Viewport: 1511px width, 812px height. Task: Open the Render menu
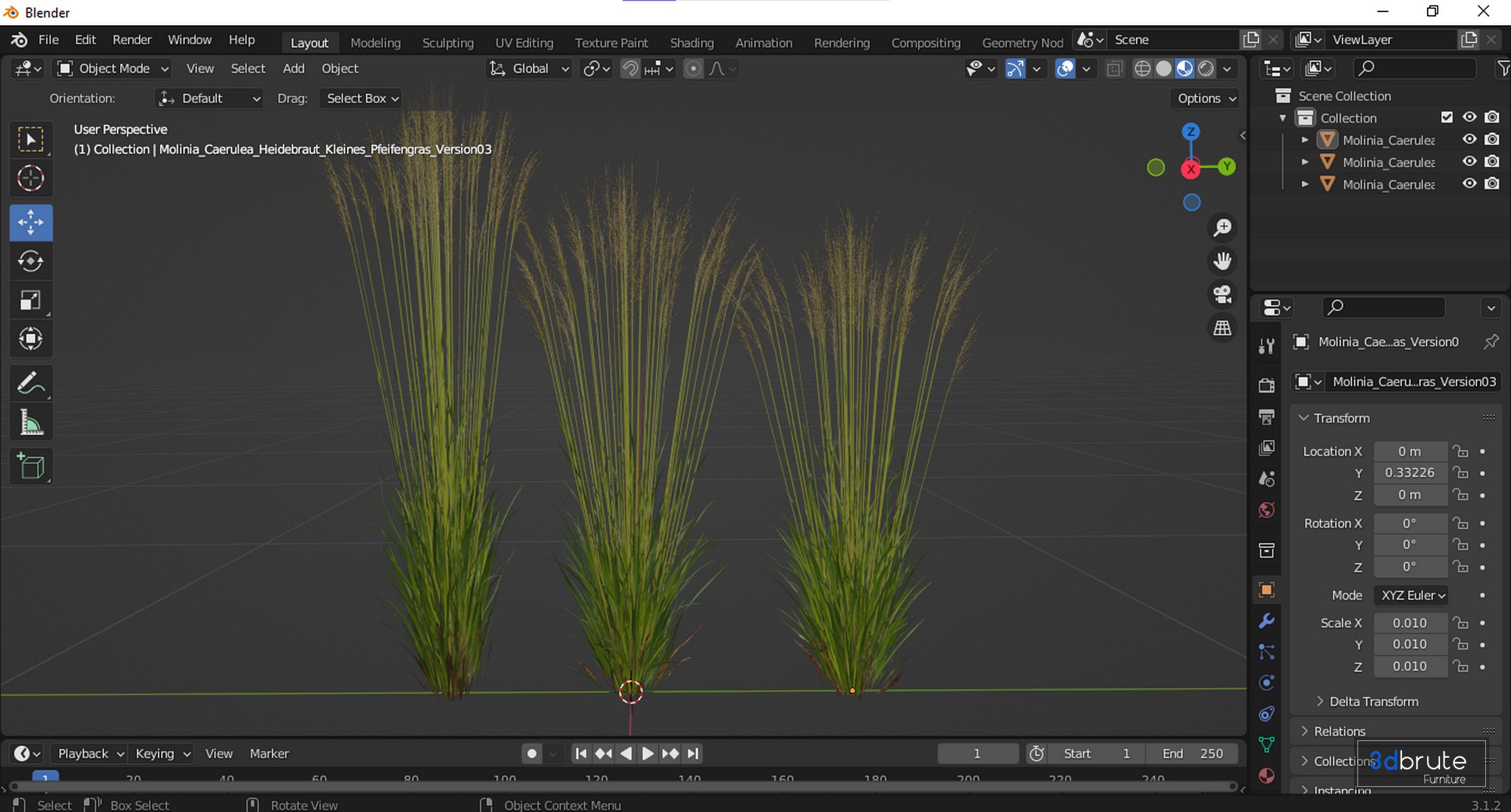(131, 40)
